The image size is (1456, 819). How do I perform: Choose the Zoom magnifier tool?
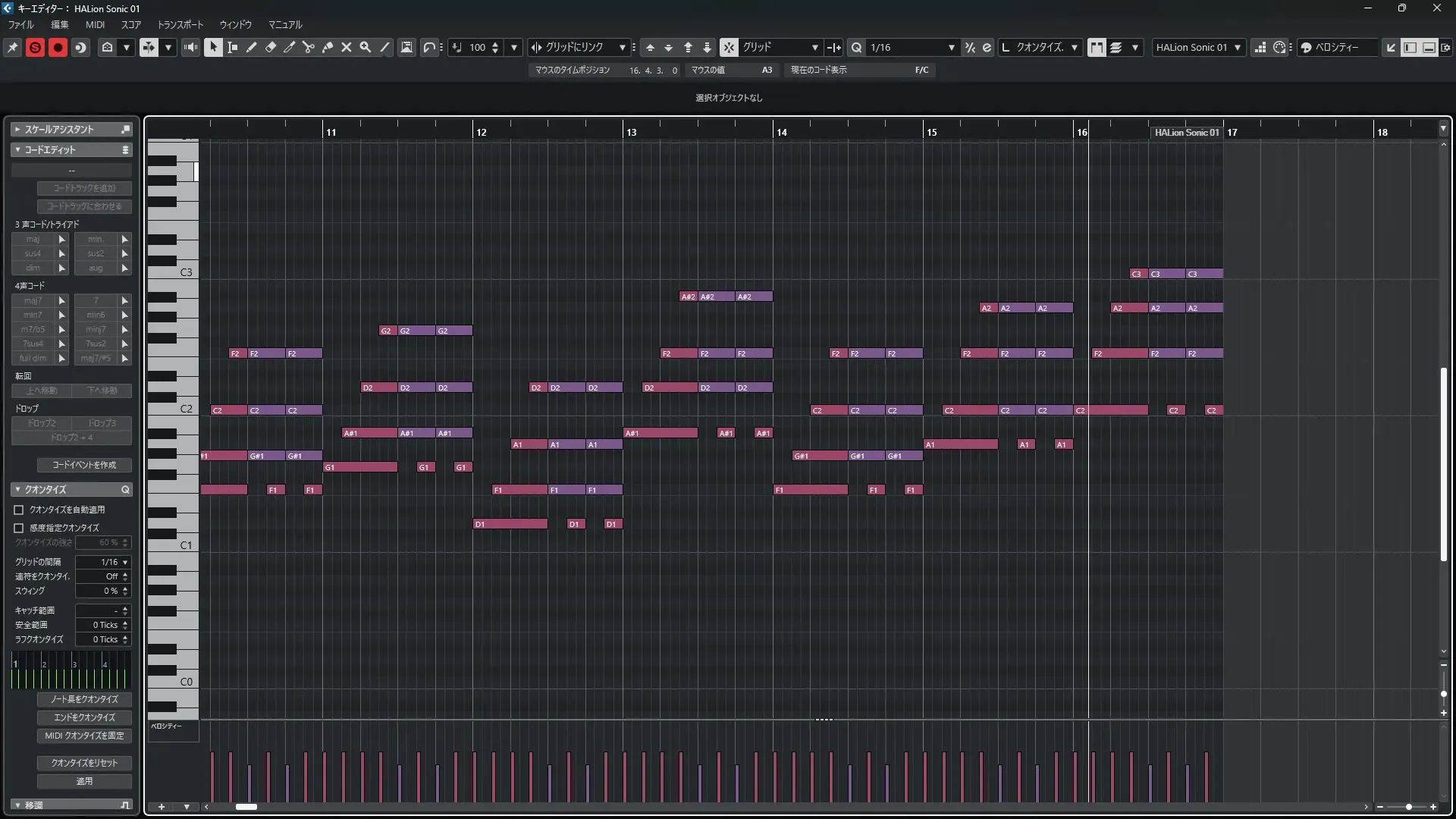[x=366, y=48]
